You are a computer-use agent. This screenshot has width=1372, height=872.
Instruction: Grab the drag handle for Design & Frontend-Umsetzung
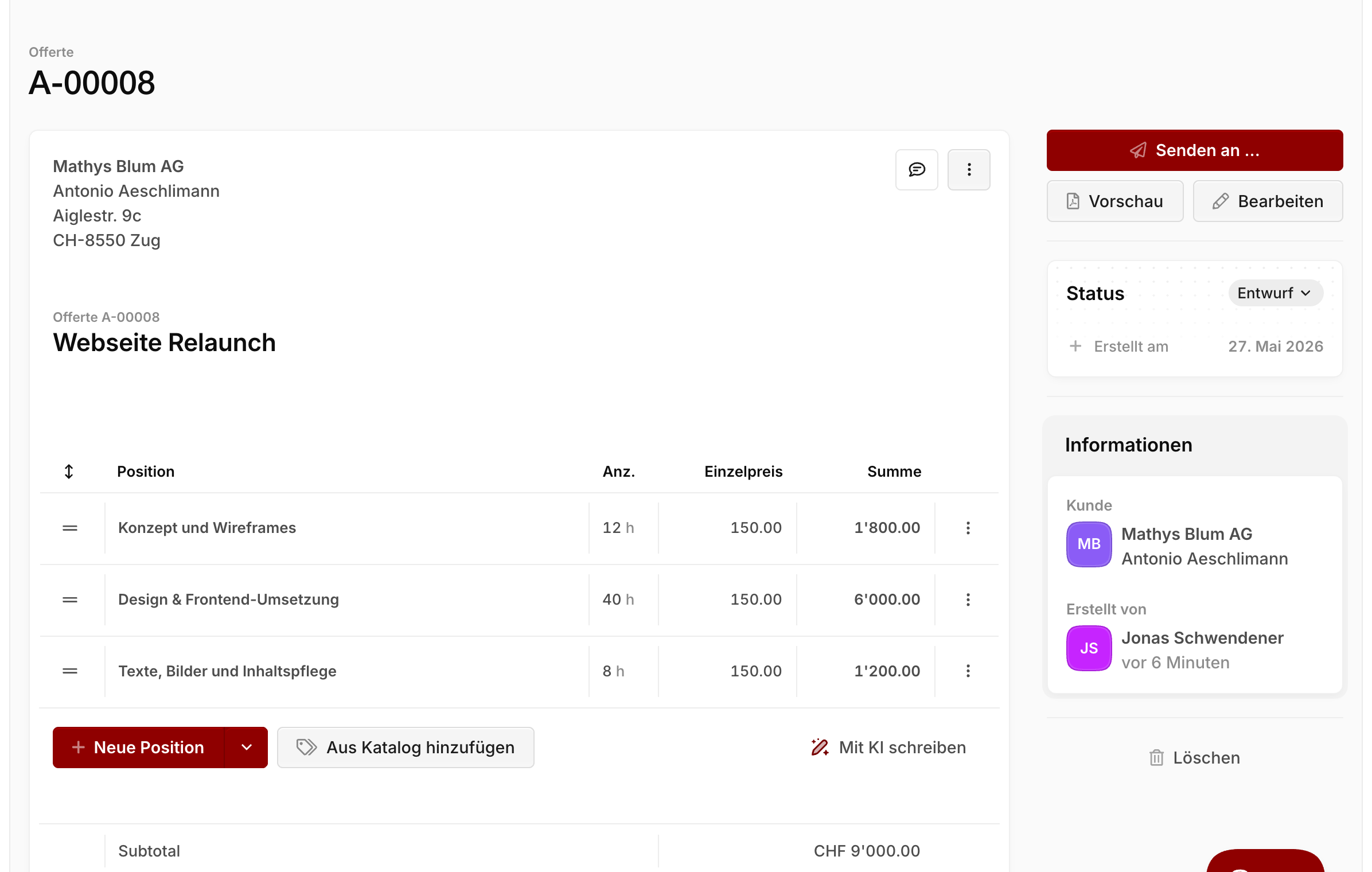tap(70, 599)
